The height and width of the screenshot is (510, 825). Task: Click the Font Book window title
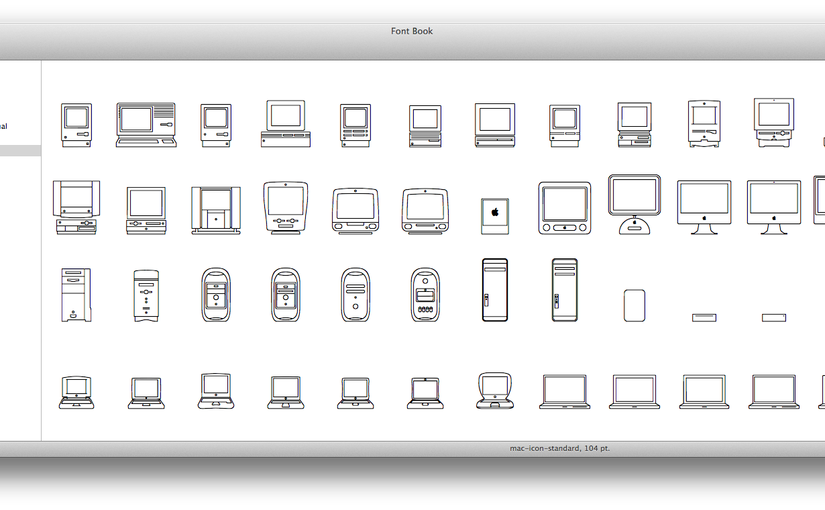tap(412, 31)
